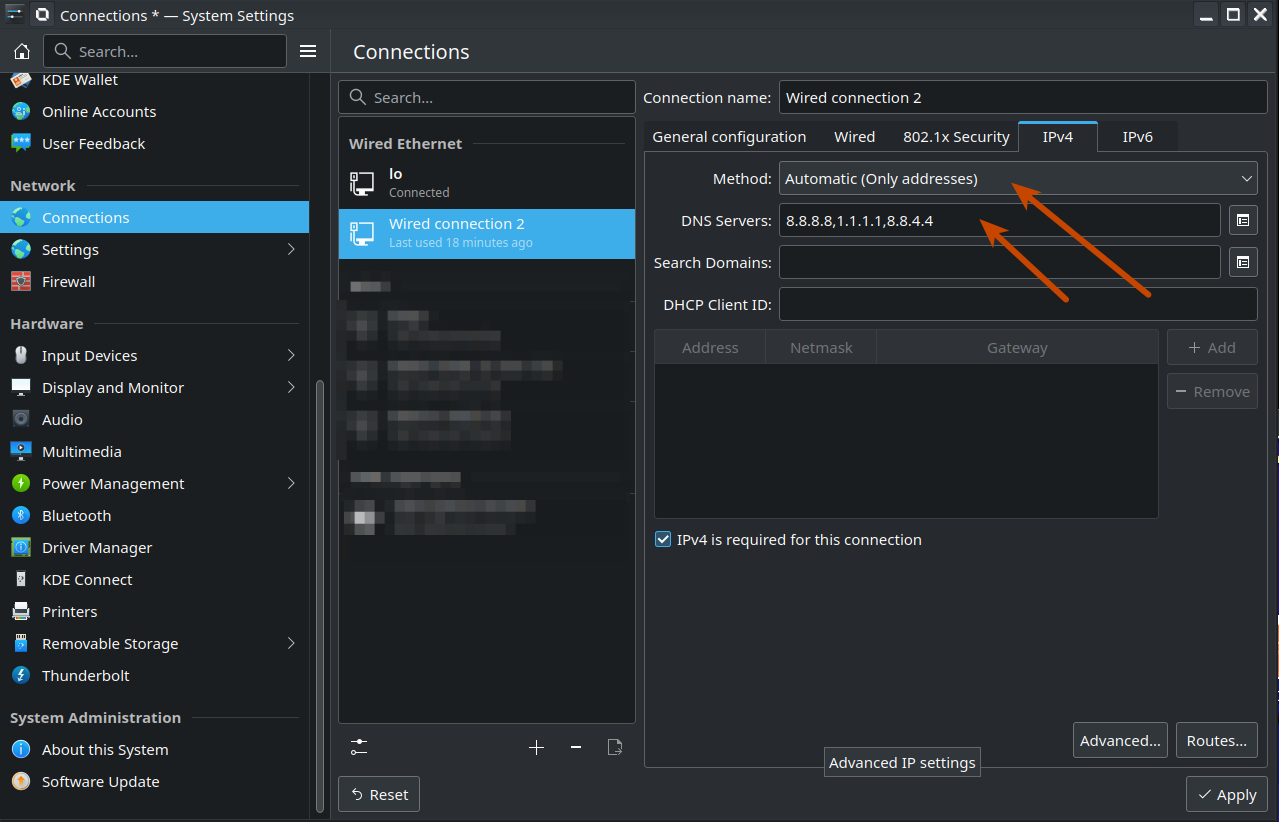This screenshot has width=1279, height=822.
Task: Click the Removable Storage icon
Action: [21, 644]
